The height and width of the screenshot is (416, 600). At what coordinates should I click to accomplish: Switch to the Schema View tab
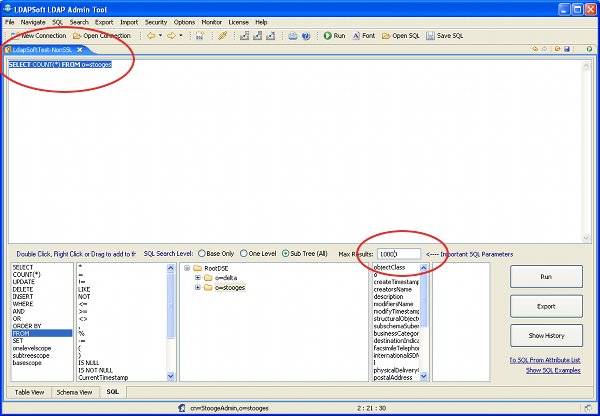click(x=73, y=392)
